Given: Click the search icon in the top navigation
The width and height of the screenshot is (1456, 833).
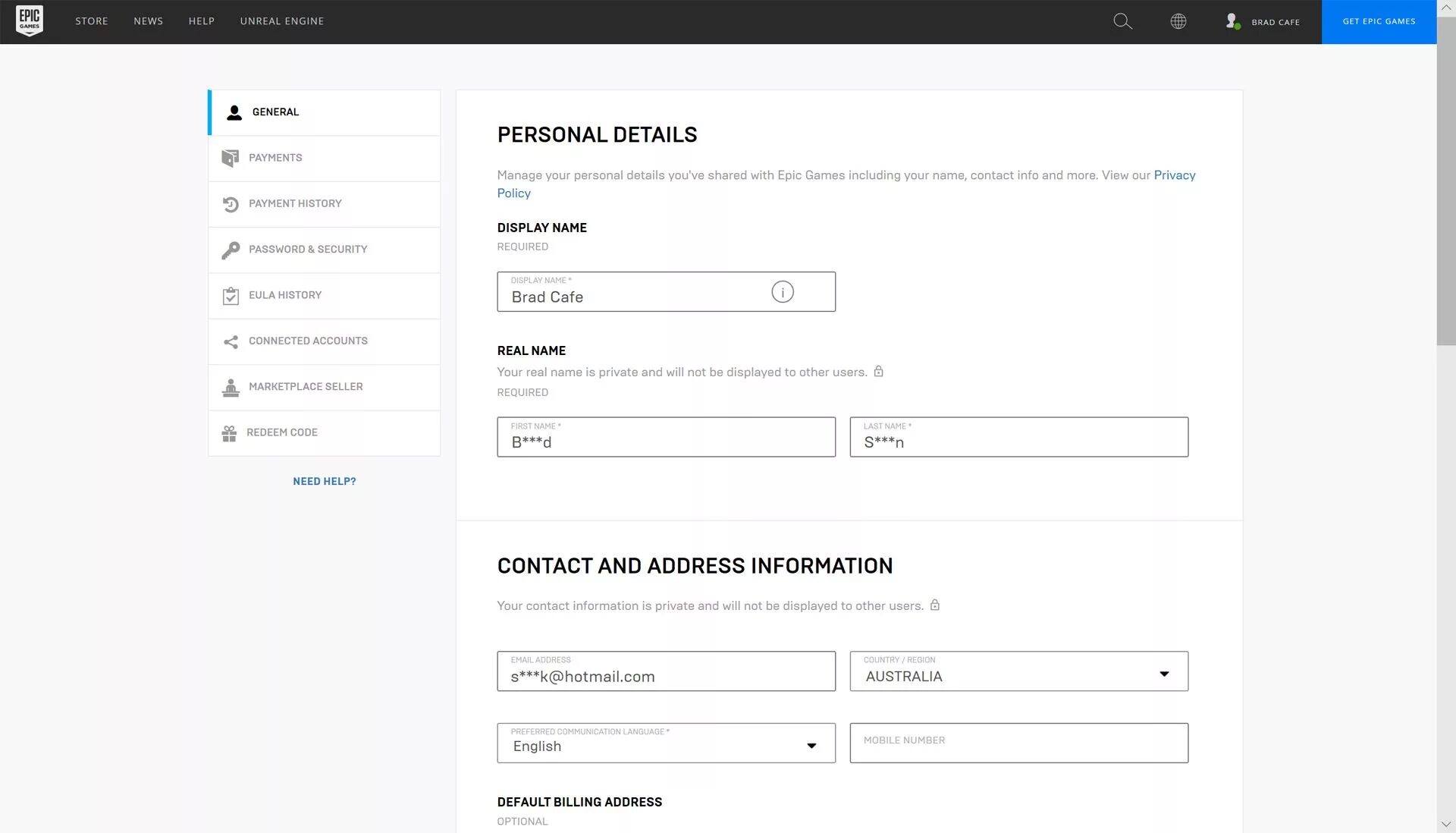Looking at the screenshot, I should 1124,20.
